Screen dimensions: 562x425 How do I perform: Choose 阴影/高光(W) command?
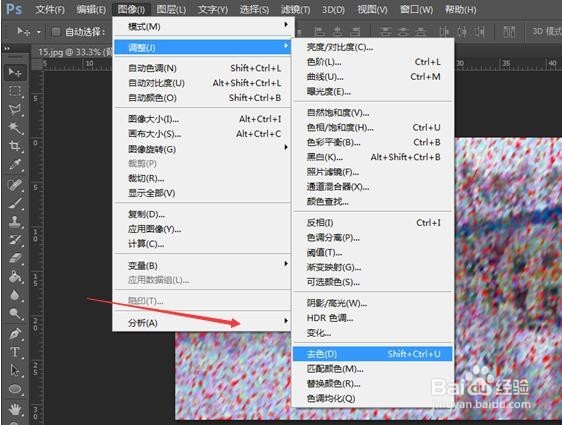click(x=373, y=303)
